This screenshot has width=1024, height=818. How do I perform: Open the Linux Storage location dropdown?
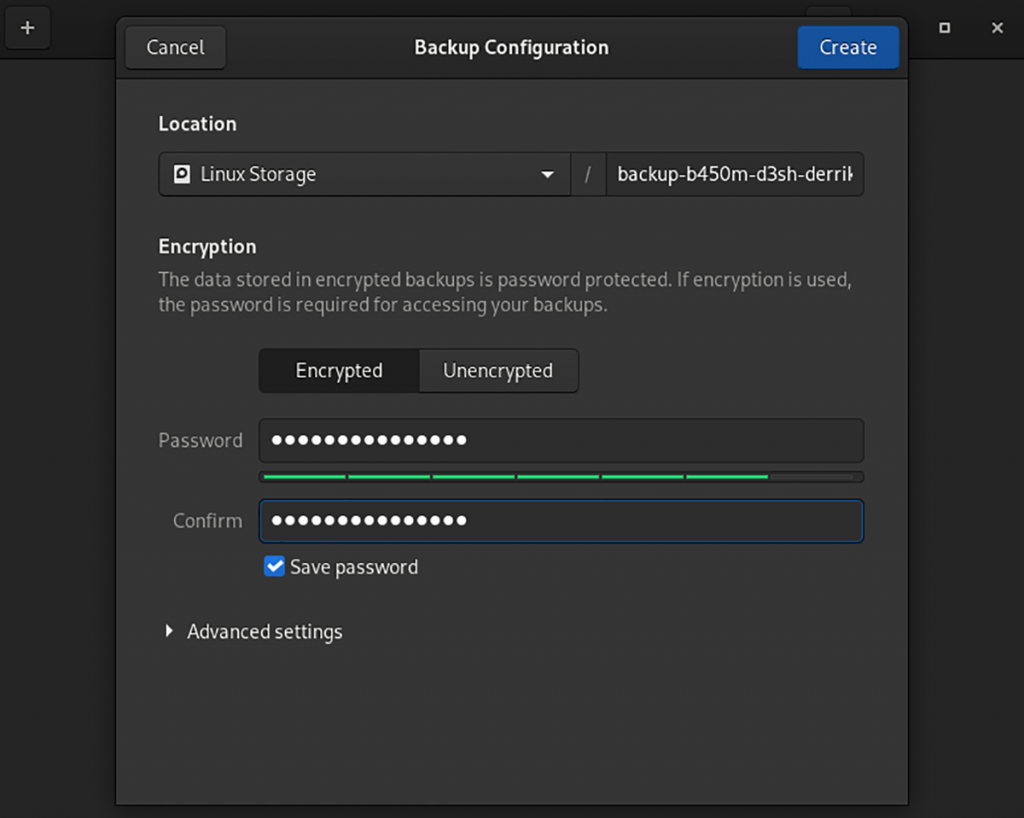(364, 173)
